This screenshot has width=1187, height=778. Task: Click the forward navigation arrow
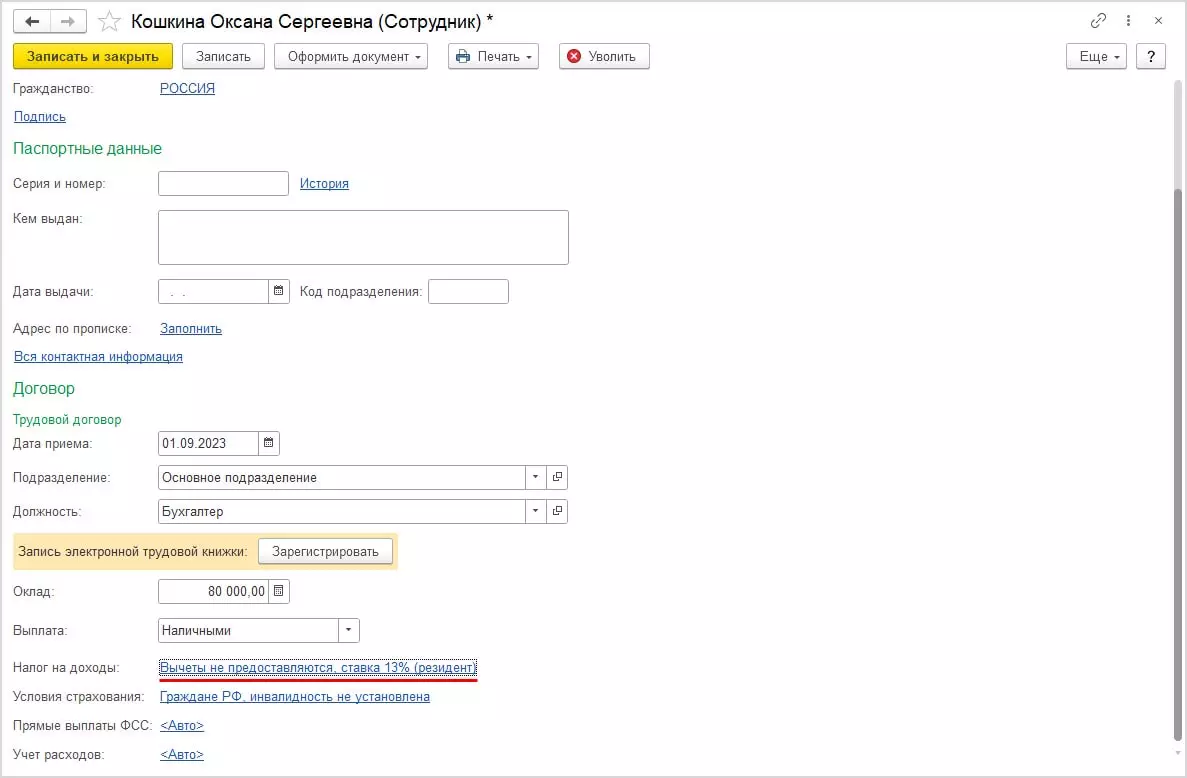click(69, 21)
